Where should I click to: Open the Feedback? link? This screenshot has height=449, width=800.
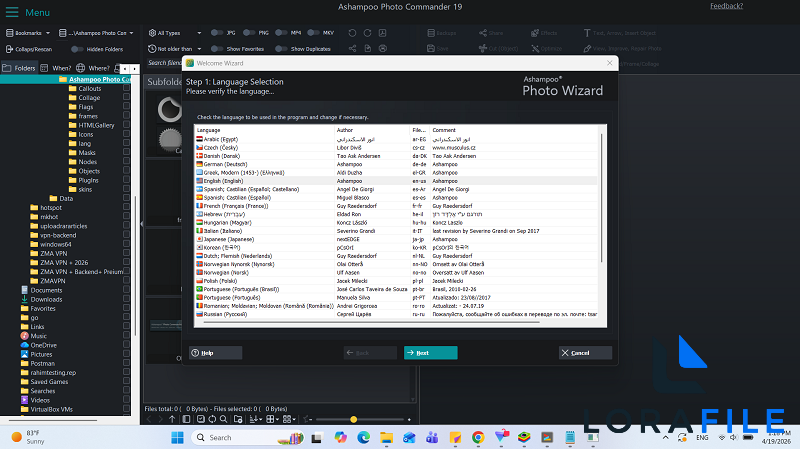coord(727,6)
